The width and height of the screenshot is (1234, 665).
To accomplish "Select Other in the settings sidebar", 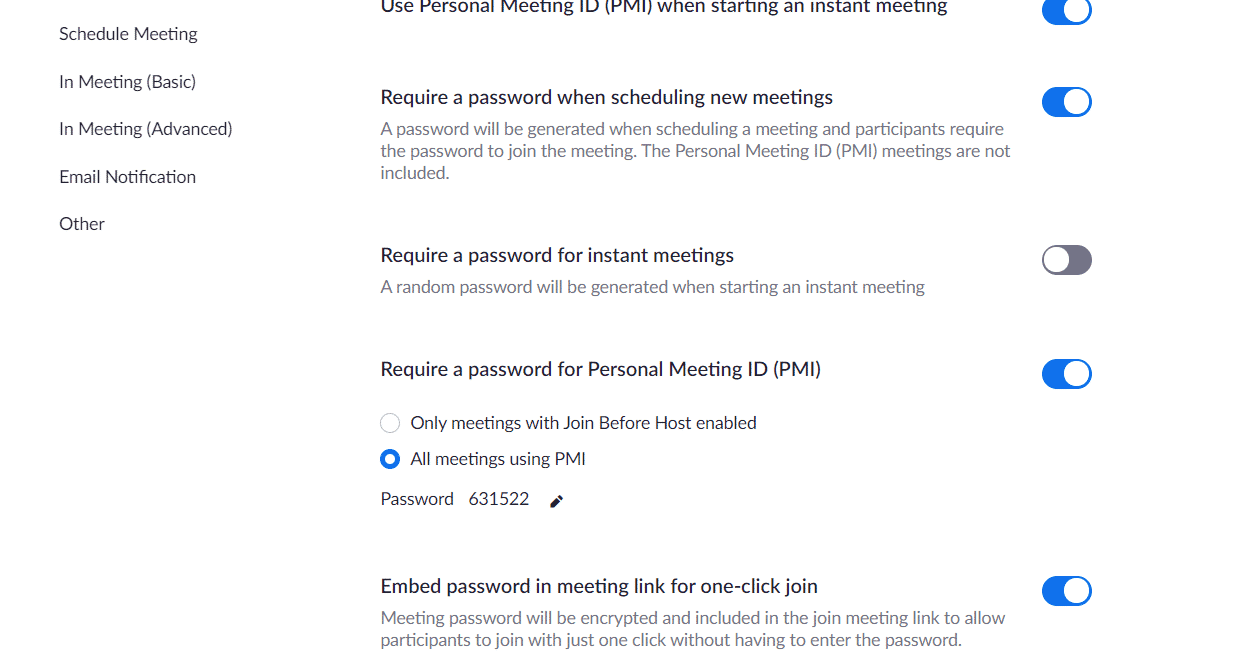I will click(x=82, y=224).
